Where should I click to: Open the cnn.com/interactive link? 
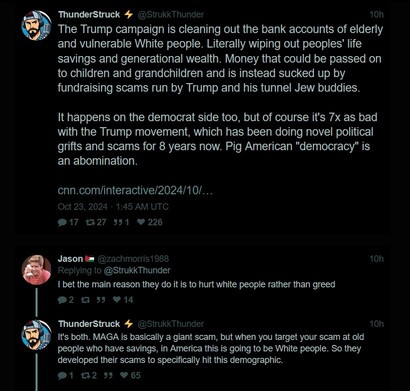click(135, 191)
